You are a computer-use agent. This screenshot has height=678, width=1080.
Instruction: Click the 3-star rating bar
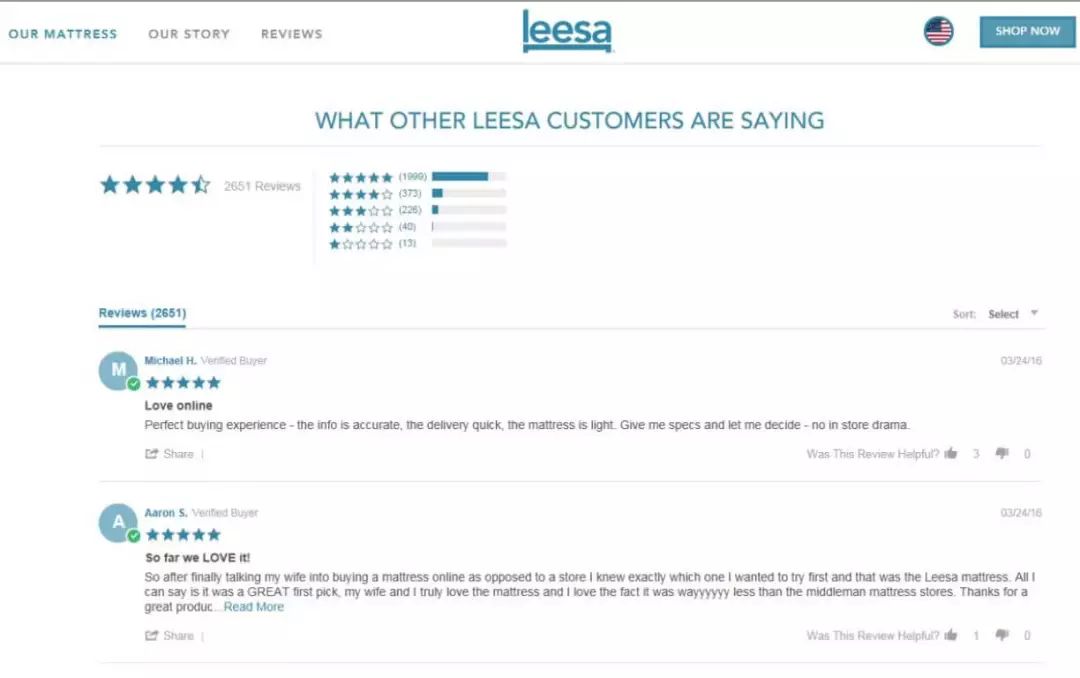click(468, 210)
